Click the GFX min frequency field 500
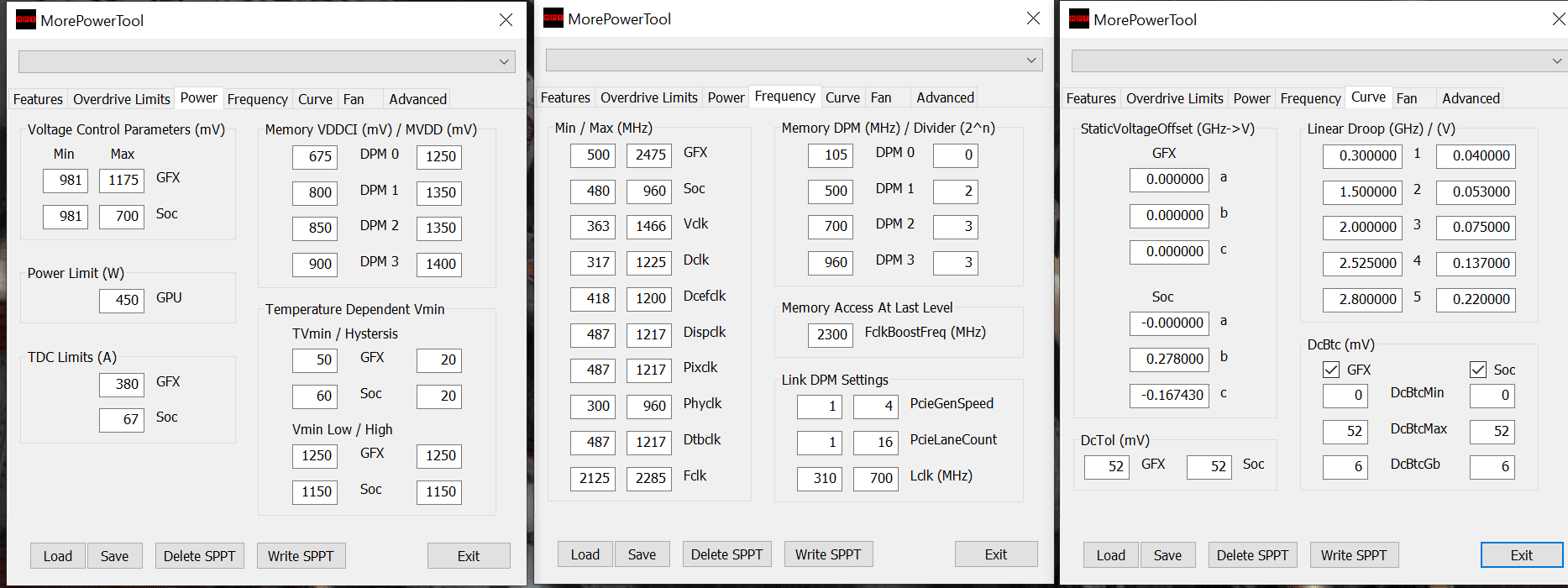This screenshot has height=588, width=1568. click(593, 155)
